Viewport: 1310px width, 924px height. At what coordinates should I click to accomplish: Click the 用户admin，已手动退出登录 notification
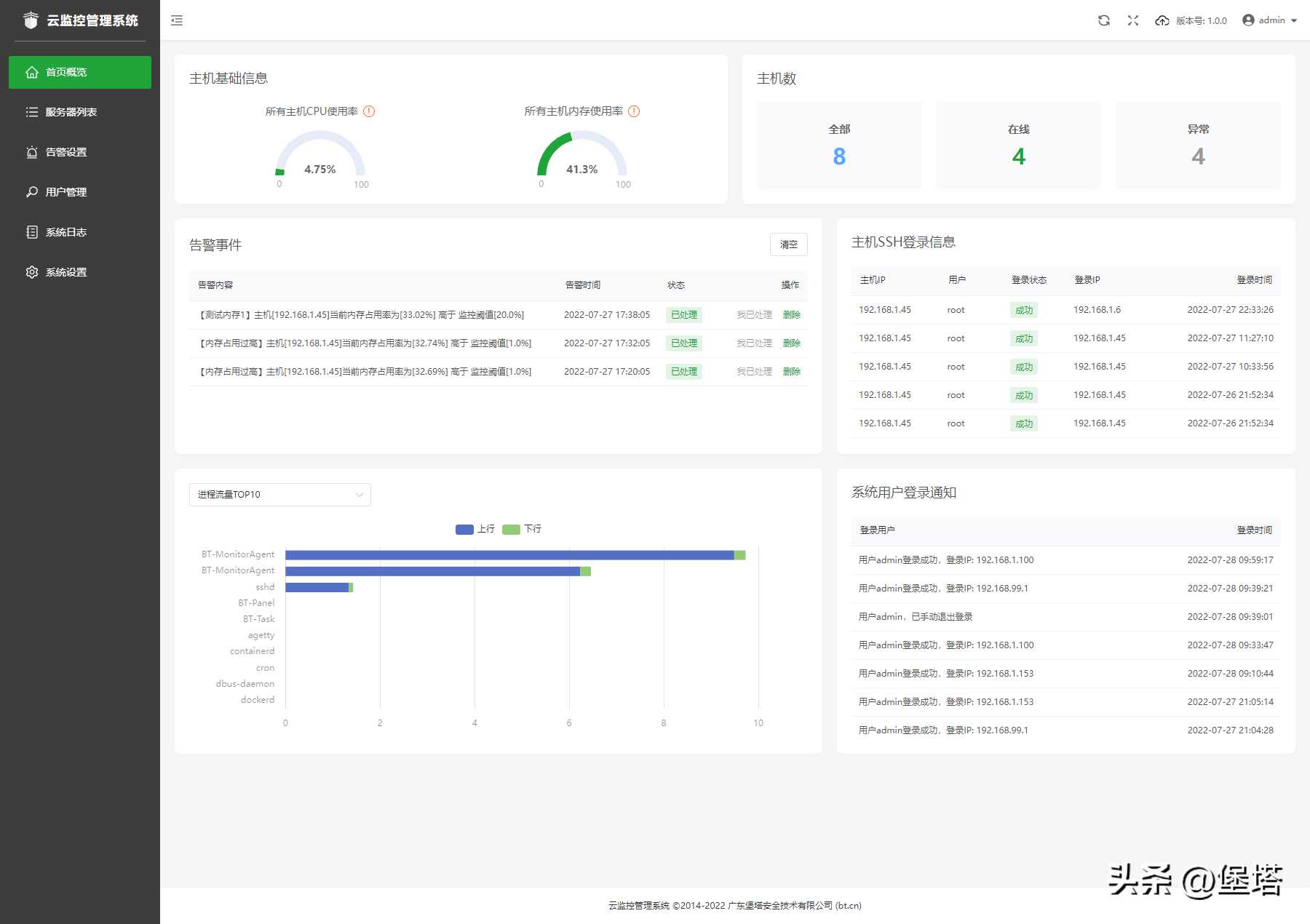(916, 617)
